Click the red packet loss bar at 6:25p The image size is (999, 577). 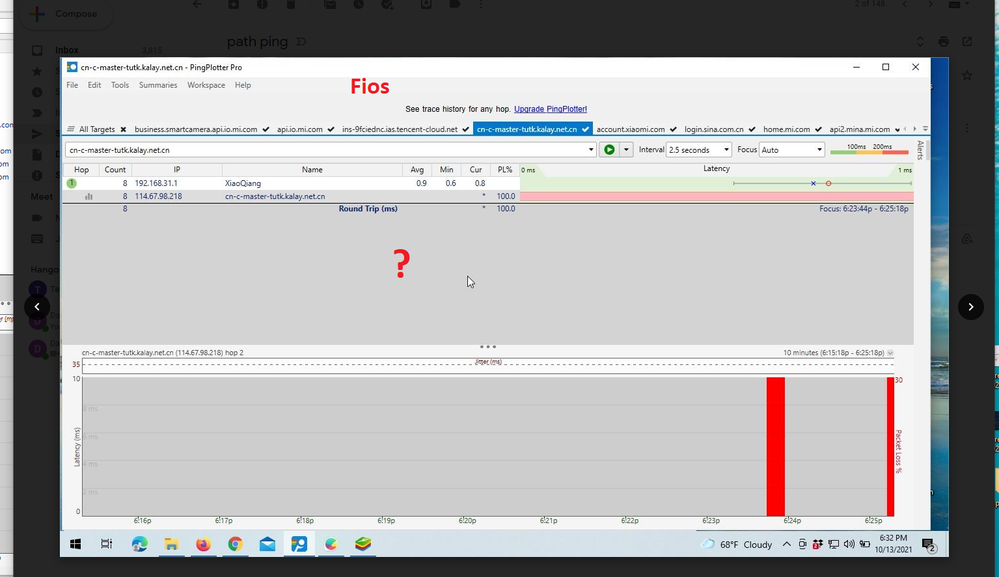coord(890,446)
